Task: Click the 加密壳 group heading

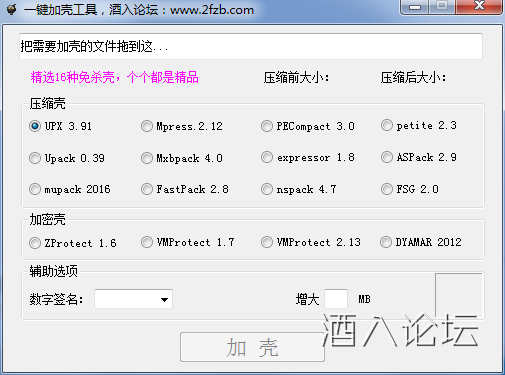Action: tap(47, 219)
